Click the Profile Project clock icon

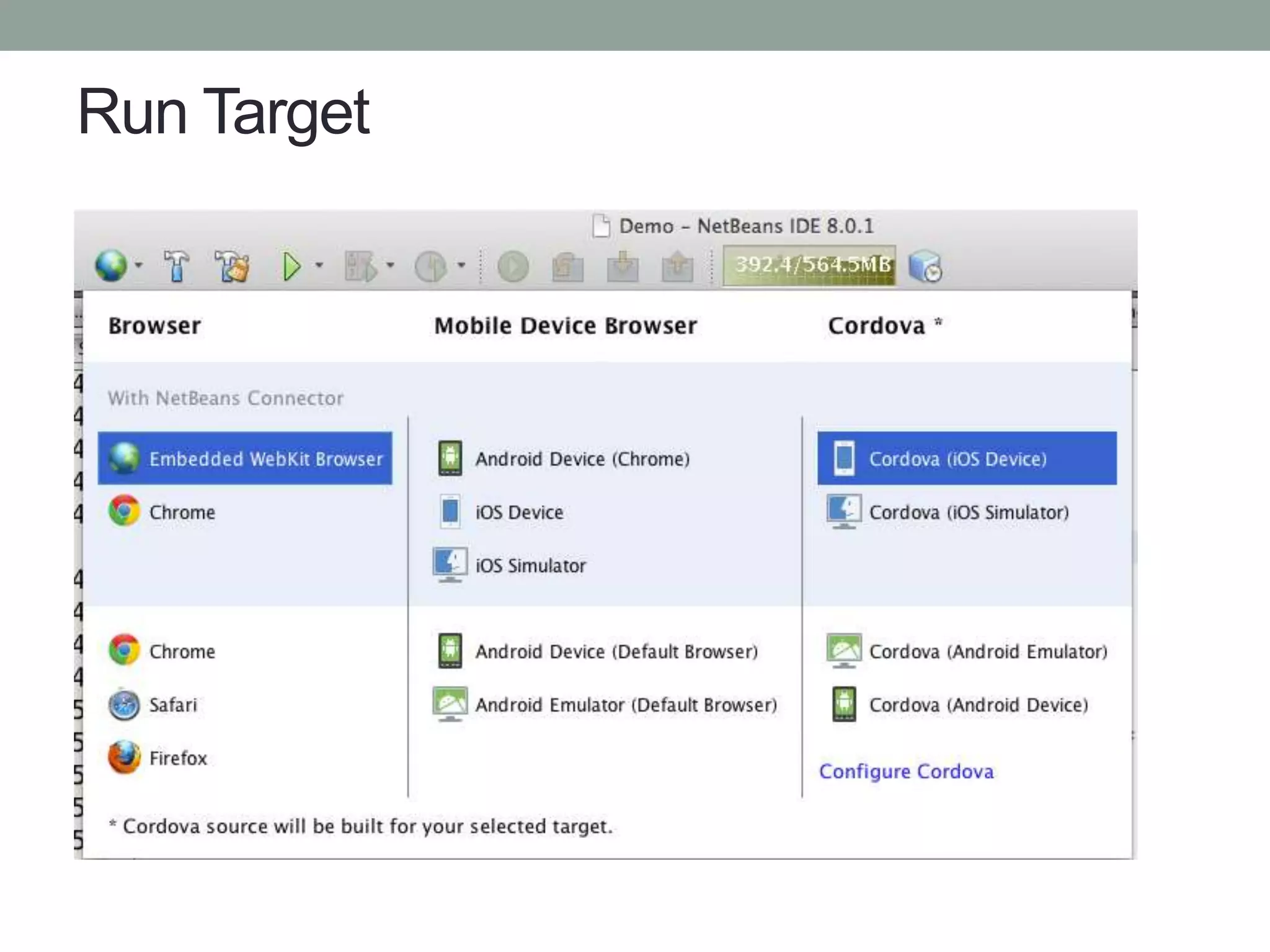click(431, 267)
